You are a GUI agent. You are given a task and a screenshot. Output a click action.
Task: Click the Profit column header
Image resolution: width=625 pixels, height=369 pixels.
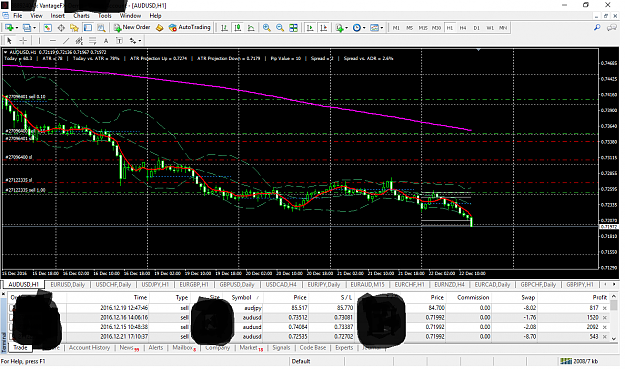(x=599, y=297)
